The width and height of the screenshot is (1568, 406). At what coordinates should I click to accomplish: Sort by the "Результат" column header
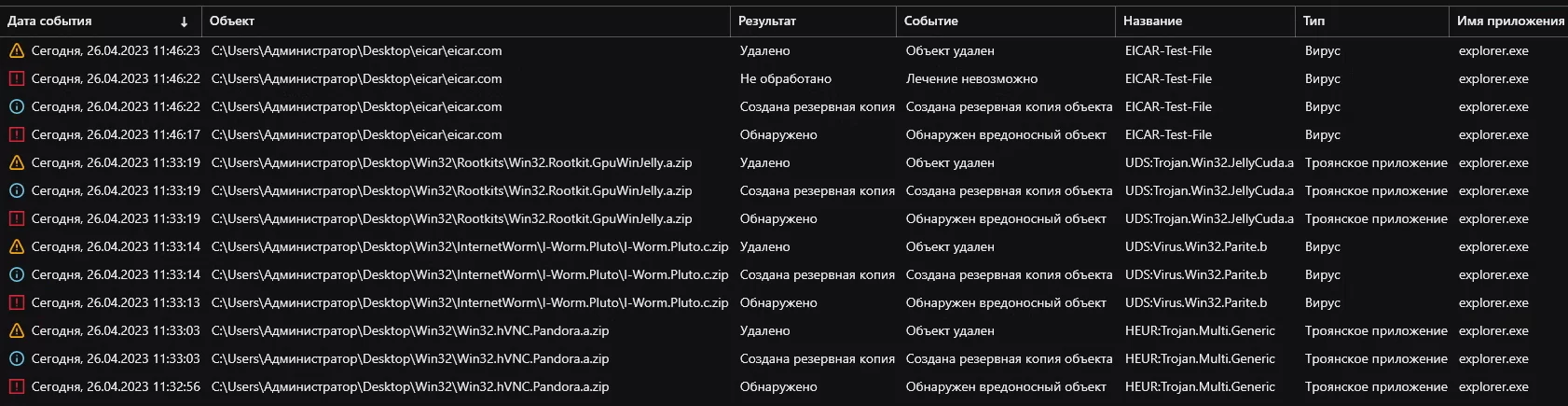coord(767,21)
